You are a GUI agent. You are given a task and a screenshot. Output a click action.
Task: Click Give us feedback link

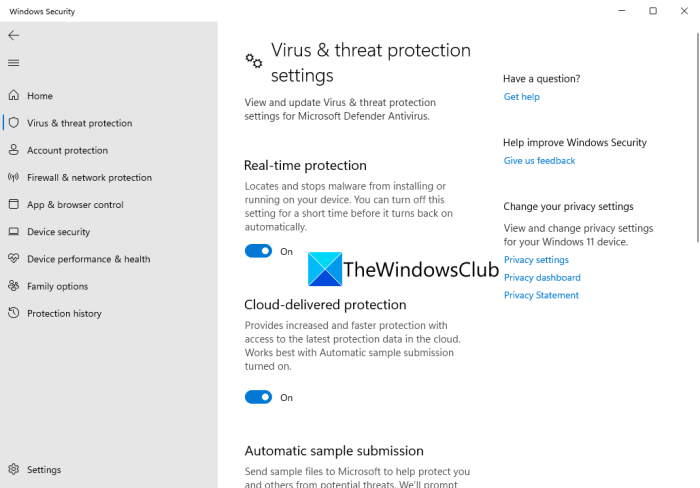539,161
